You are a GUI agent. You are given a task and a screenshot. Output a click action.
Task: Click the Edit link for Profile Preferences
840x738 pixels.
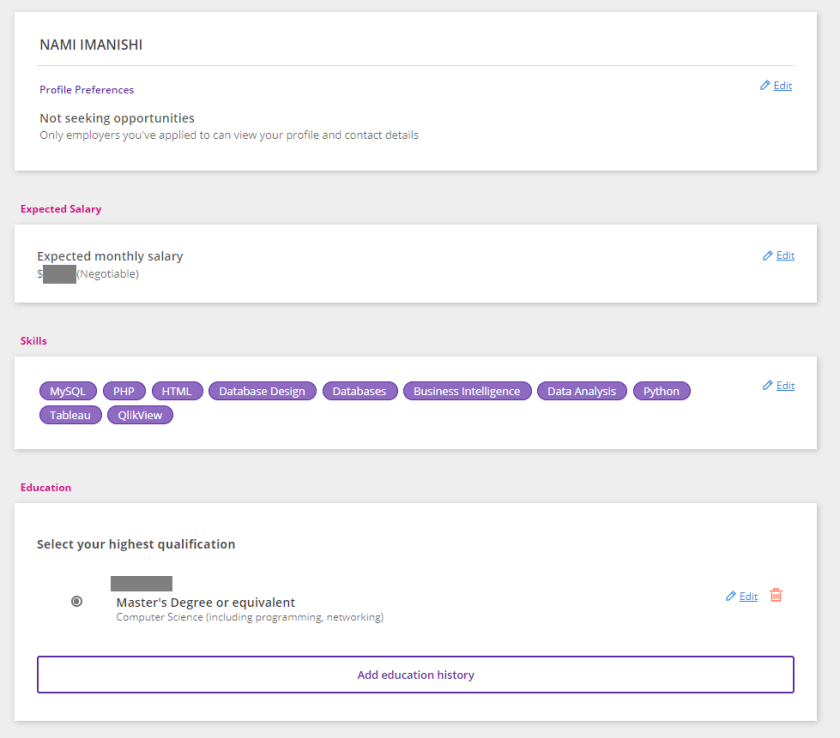782,86
